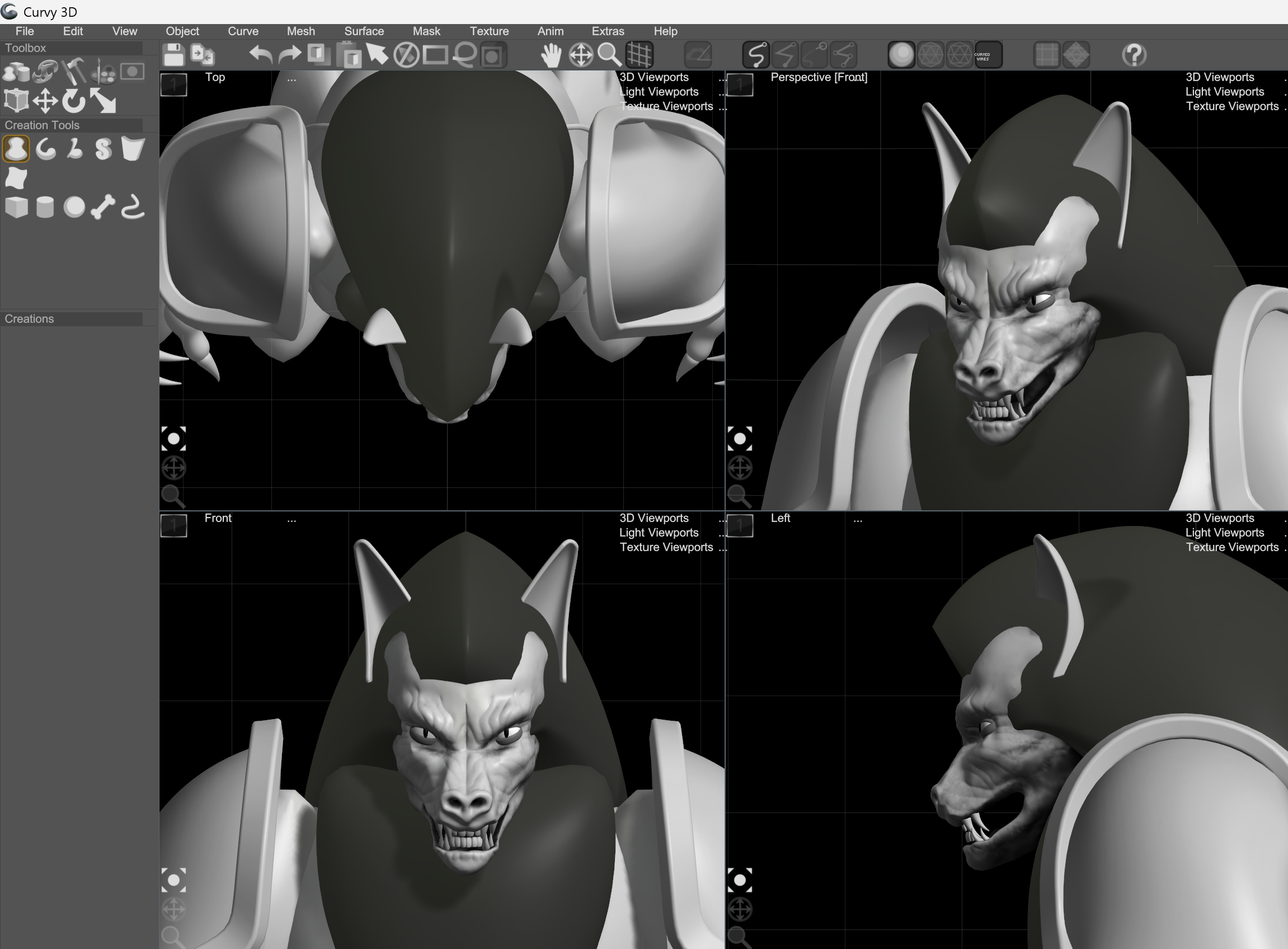Image resolution: width=1288 pixels, height=949 pixels.
Task: Click the circle-slash deselect icon
Action: (406, 55)
